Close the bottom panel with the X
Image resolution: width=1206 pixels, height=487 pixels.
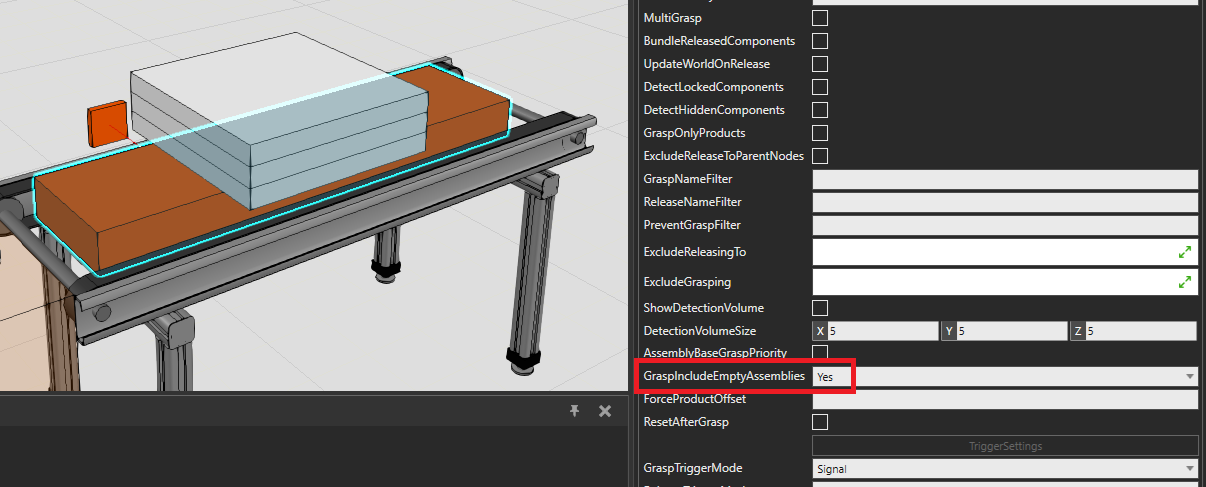[x=604, y=411]
